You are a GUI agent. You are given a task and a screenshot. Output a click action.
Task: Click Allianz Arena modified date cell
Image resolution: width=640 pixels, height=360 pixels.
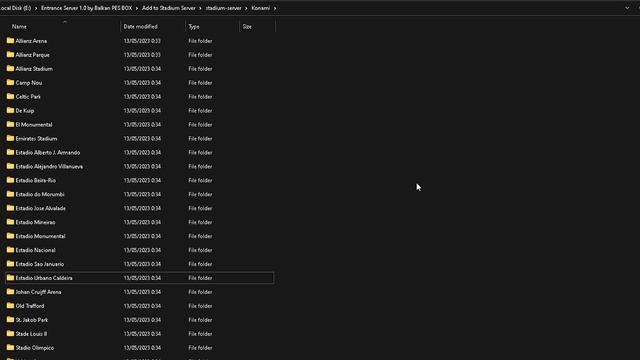142,41
